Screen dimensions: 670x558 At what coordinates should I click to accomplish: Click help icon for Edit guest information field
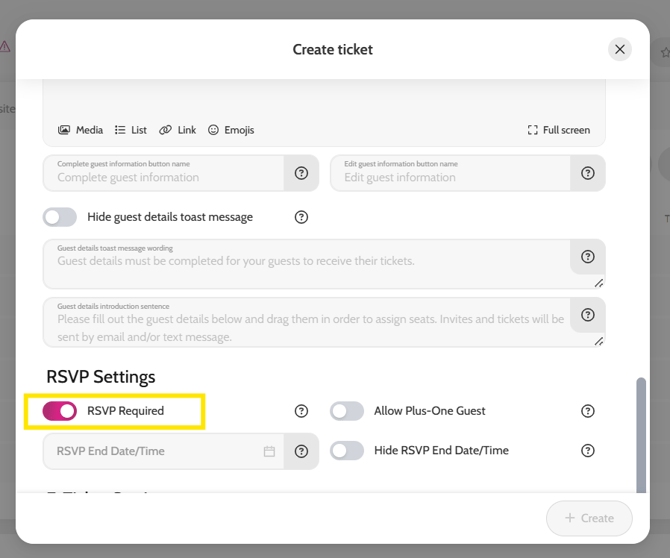pyautogui.click(x=588, y=173)
